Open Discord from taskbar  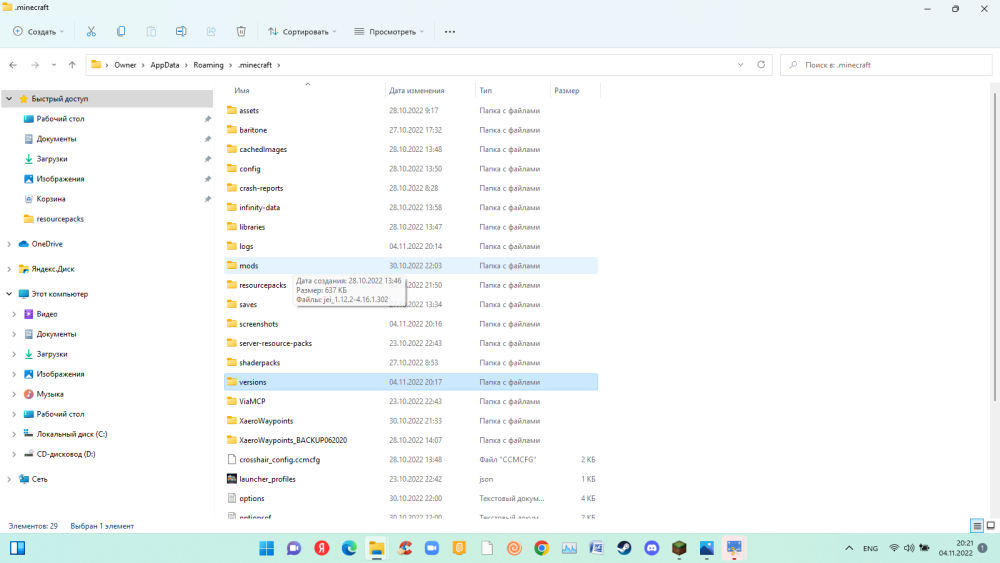coord(651,548)
